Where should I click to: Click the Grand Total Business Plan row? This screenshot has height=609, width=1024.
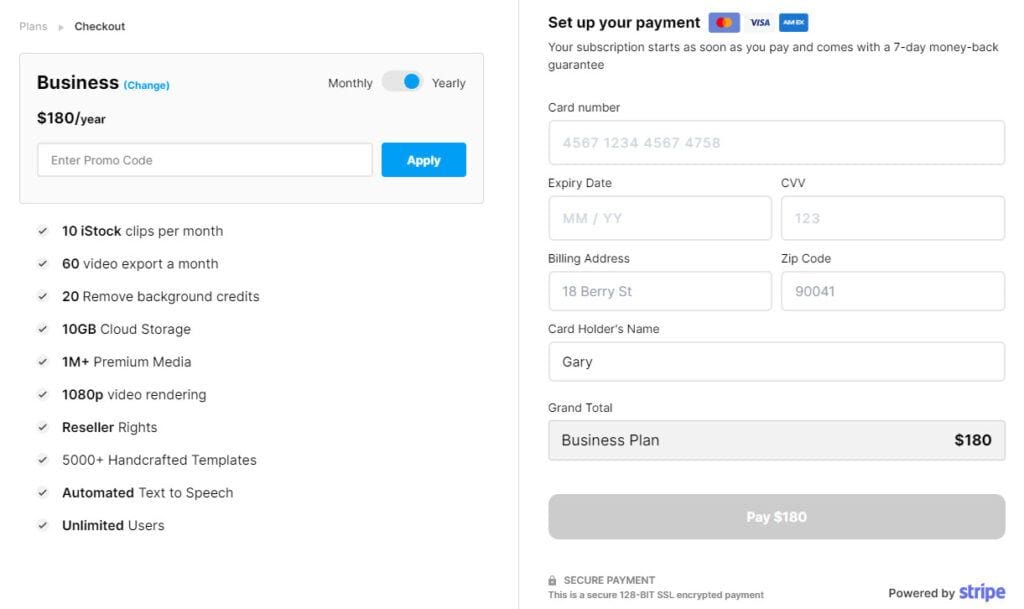click(x=776, y=440)
